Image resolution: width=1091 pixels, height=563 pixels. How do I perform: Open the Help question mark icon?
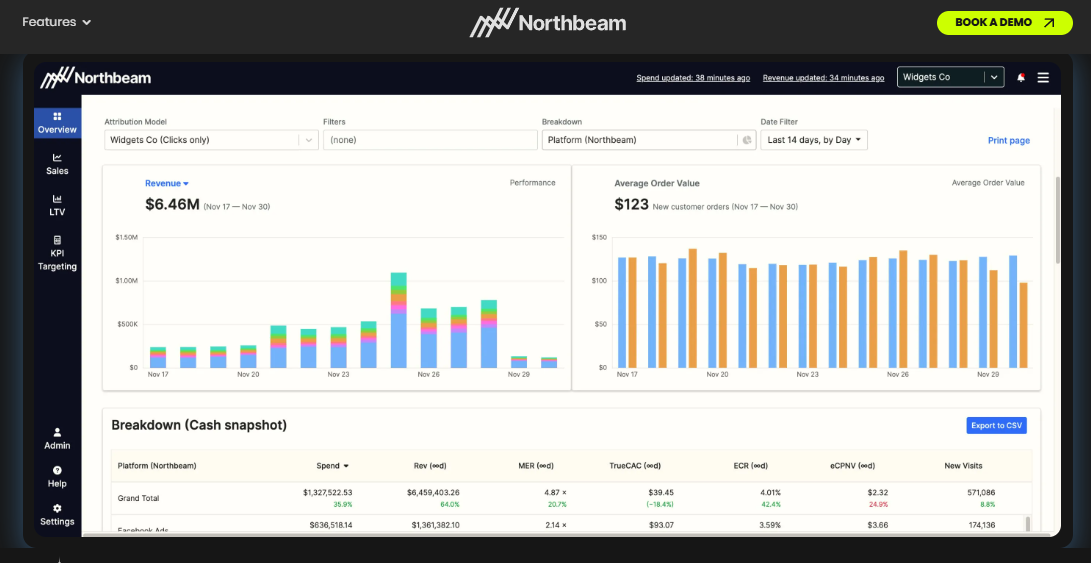point(57,470)
